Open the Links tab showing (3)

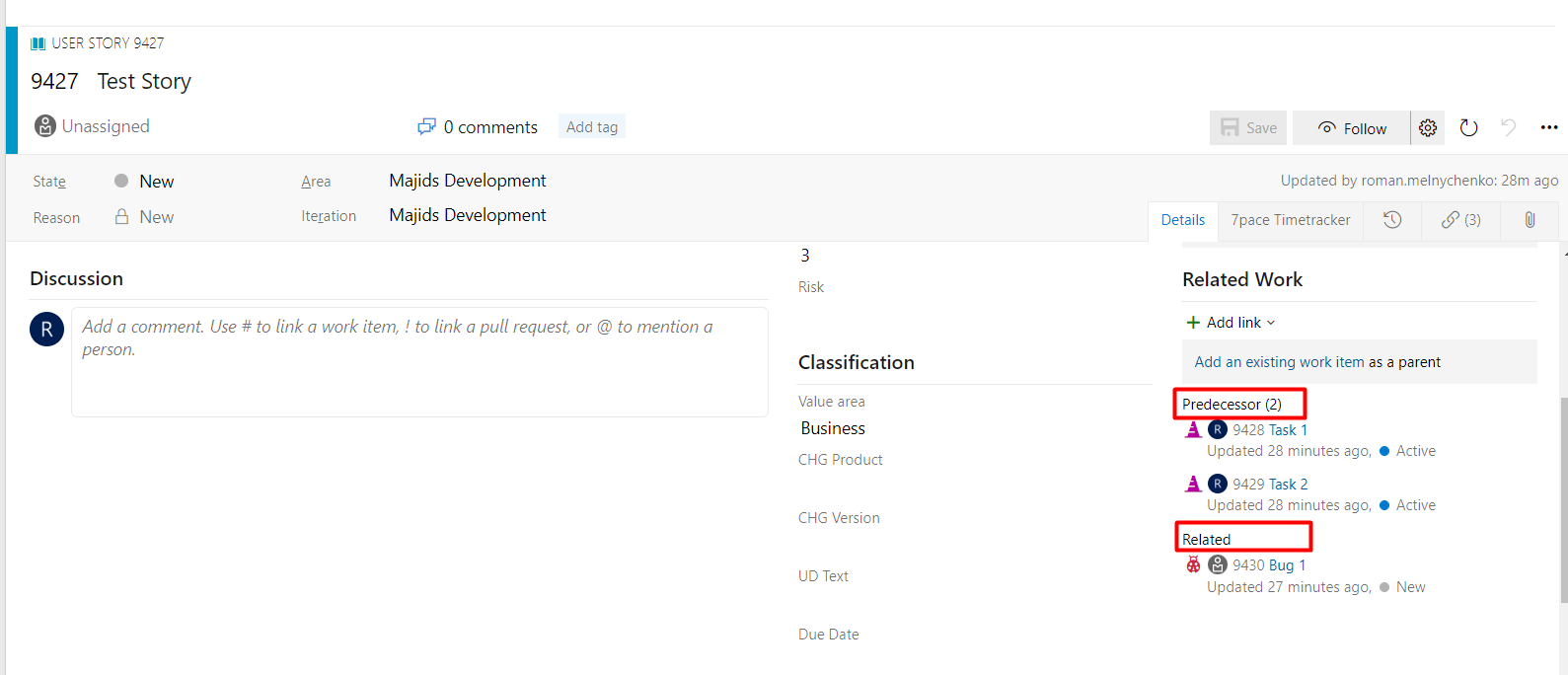[x=1461, y=220]
